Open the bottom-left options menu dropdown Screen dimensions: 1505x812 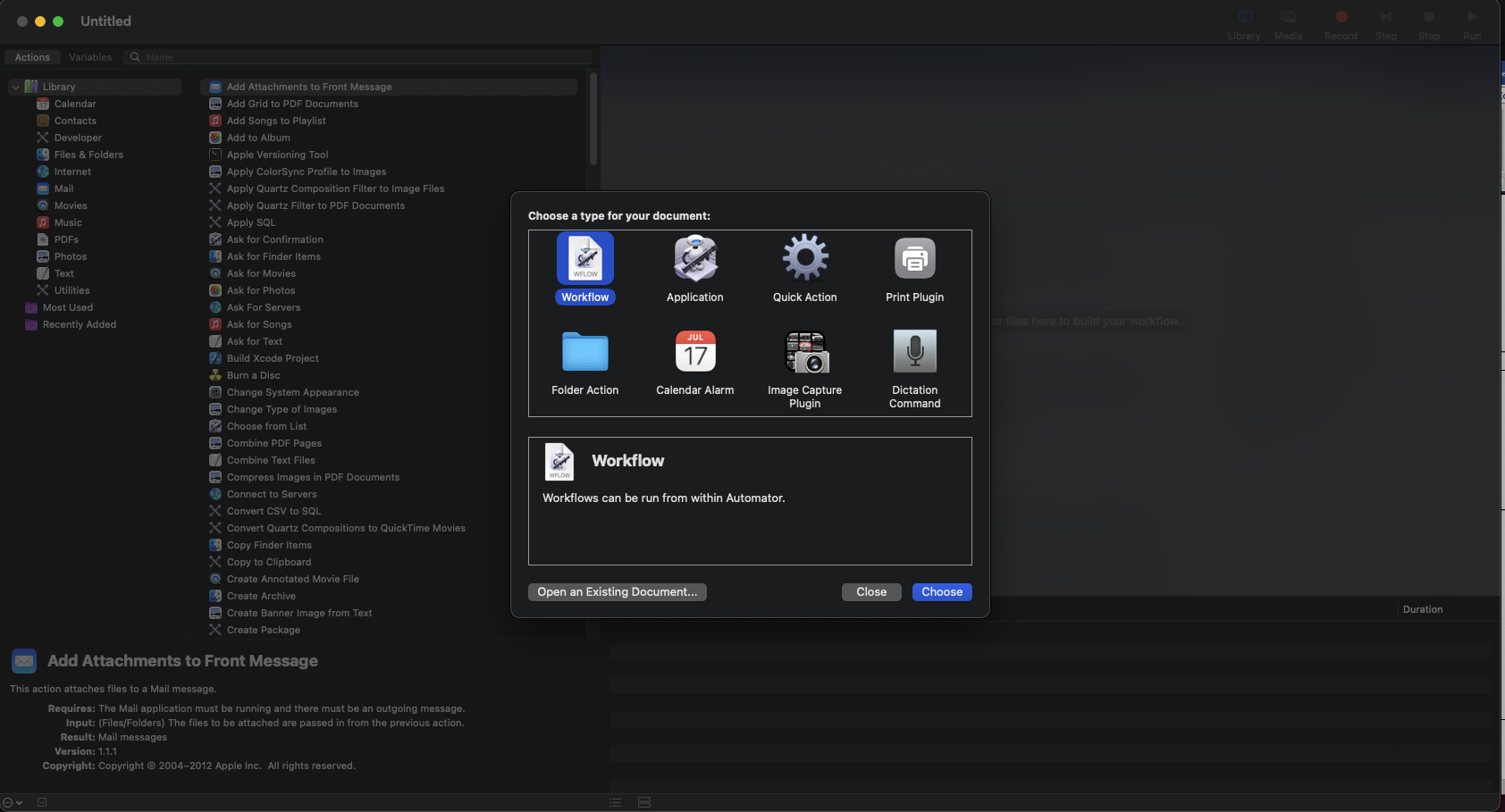point(13,802)
